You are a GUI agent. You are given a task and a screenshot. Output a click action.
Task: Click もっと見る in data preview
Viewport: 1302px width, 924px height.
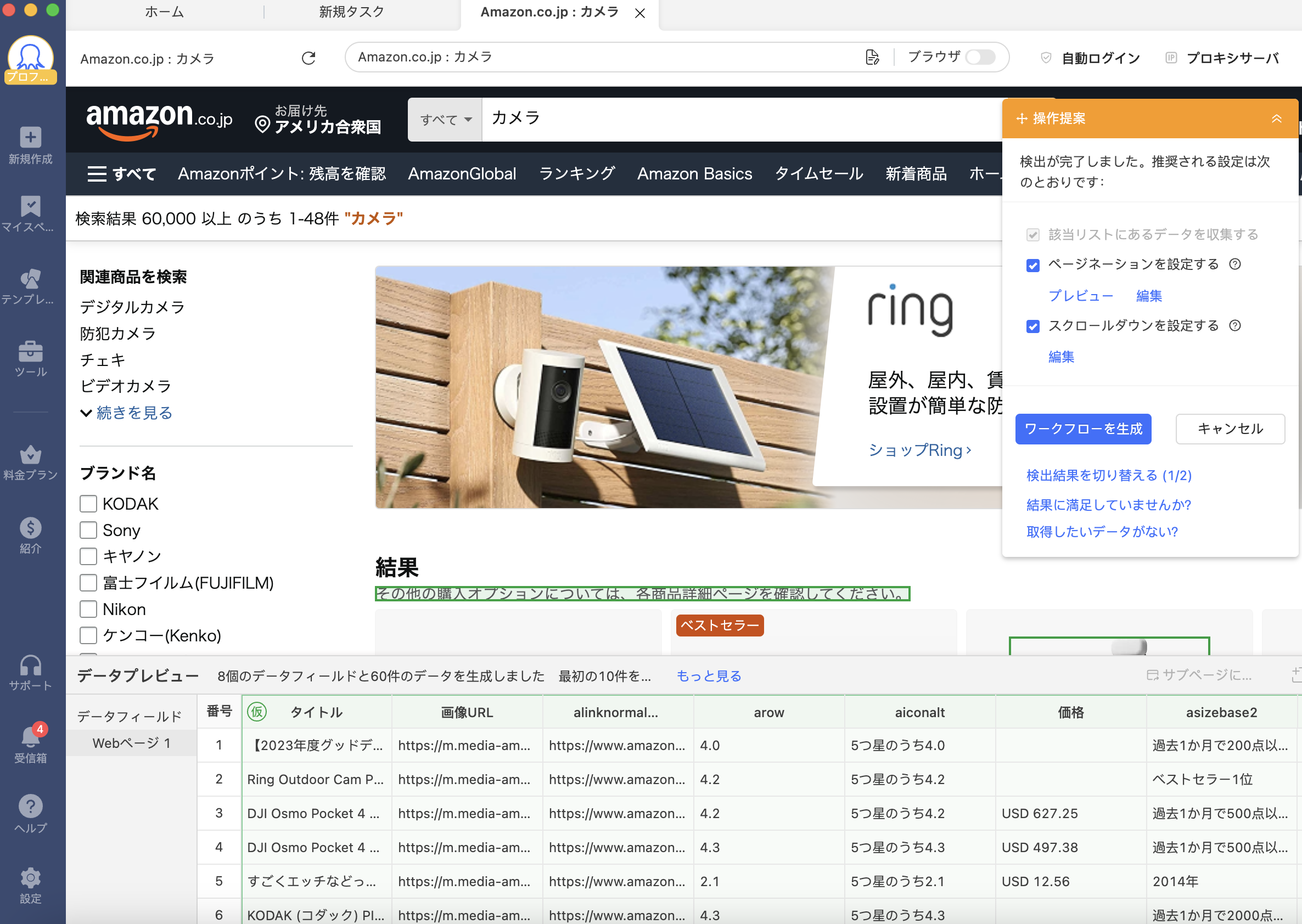709,676
